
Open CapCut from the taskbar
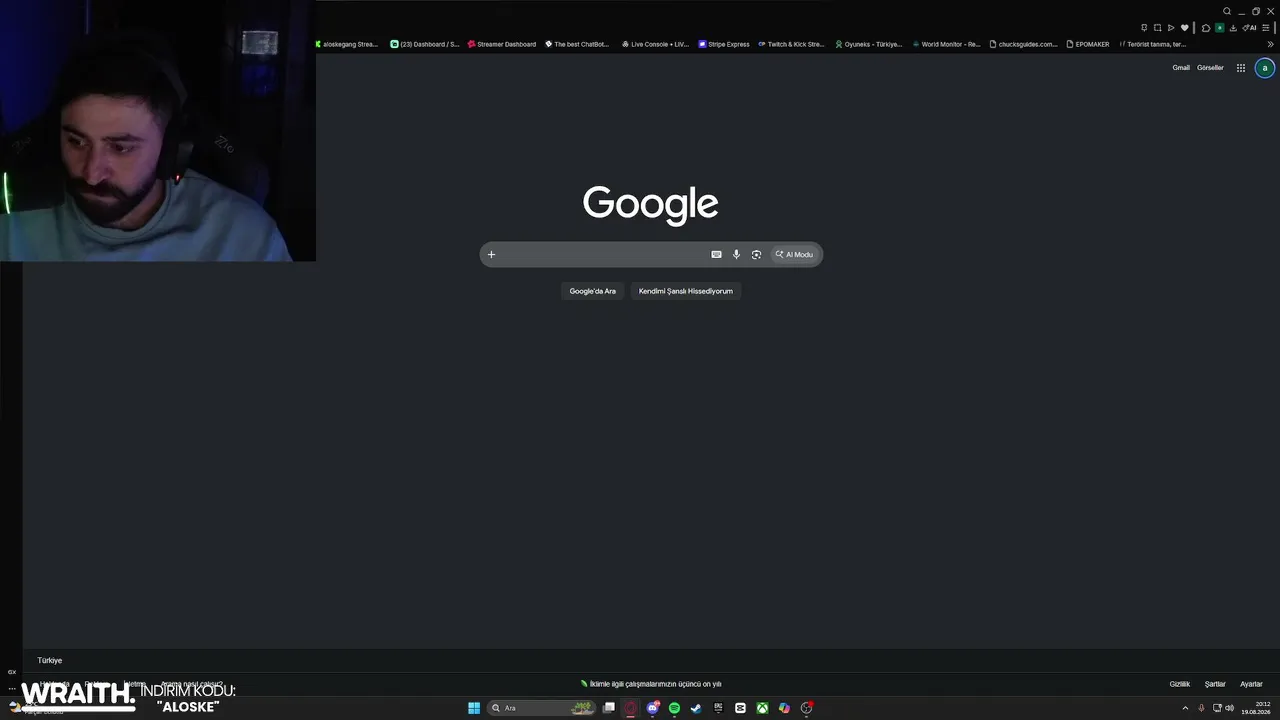click(x=740, y=708)
